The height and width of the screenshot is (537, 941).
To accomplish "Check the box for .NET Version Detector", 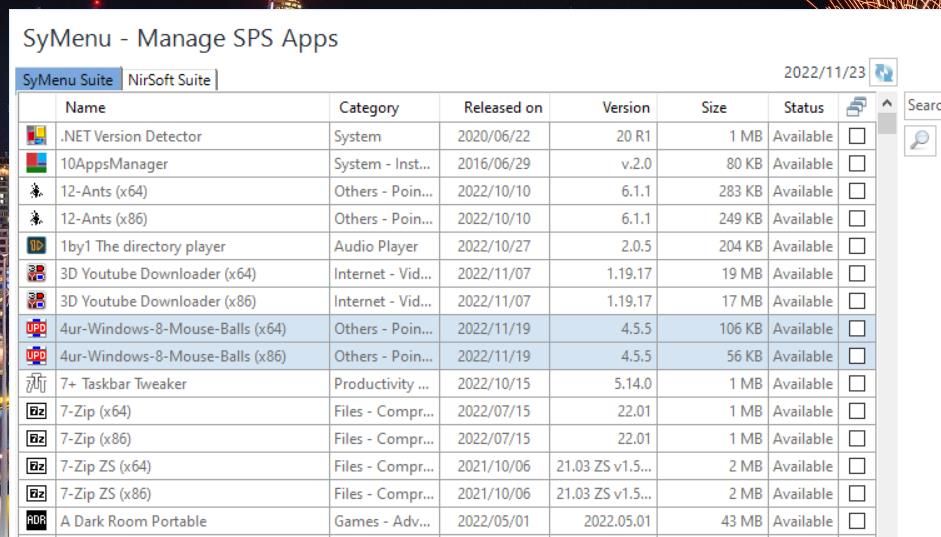I will pos(857,136).
